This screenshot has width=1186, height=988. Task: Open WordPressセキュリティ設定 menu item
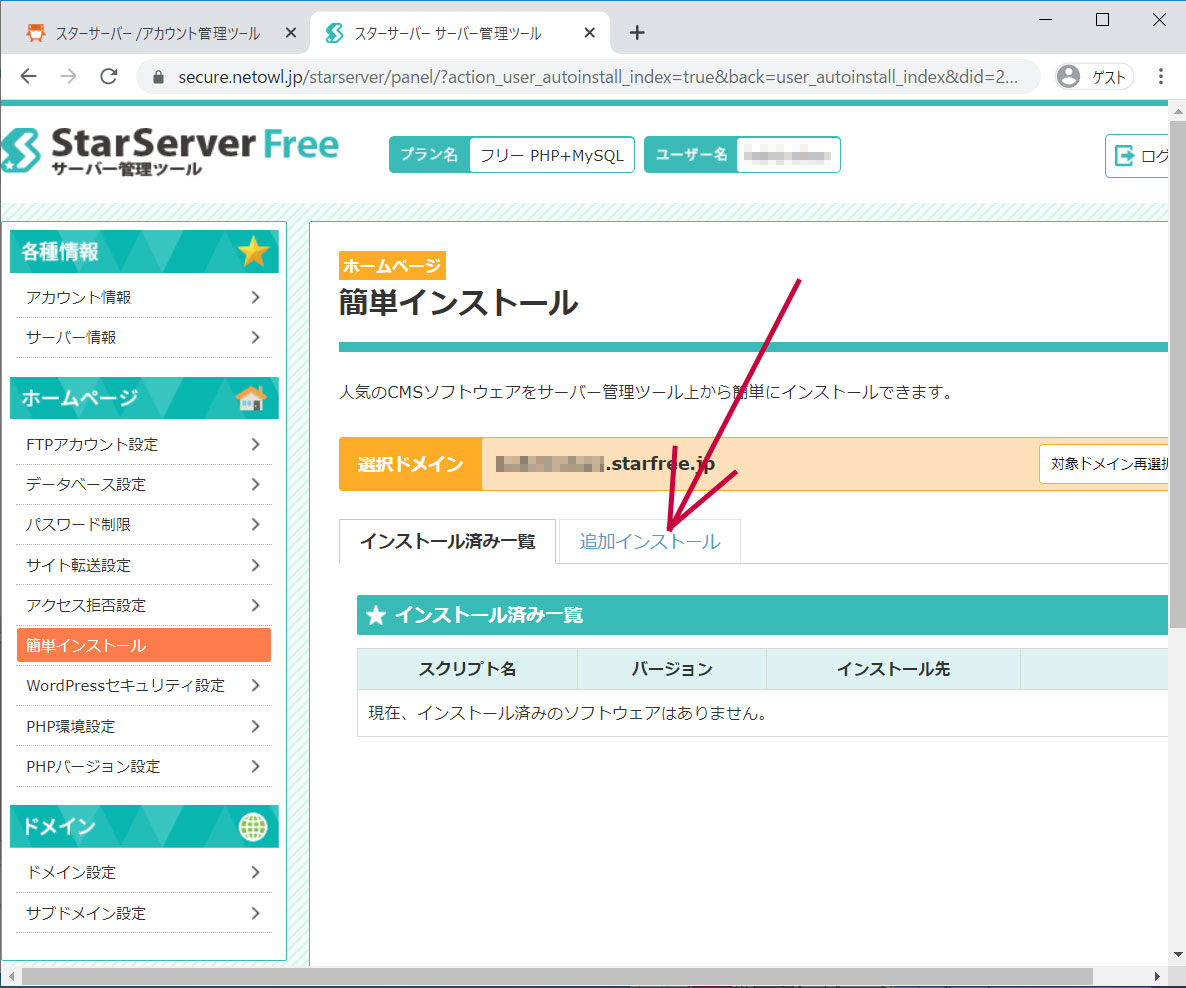(x=144, y=685)
